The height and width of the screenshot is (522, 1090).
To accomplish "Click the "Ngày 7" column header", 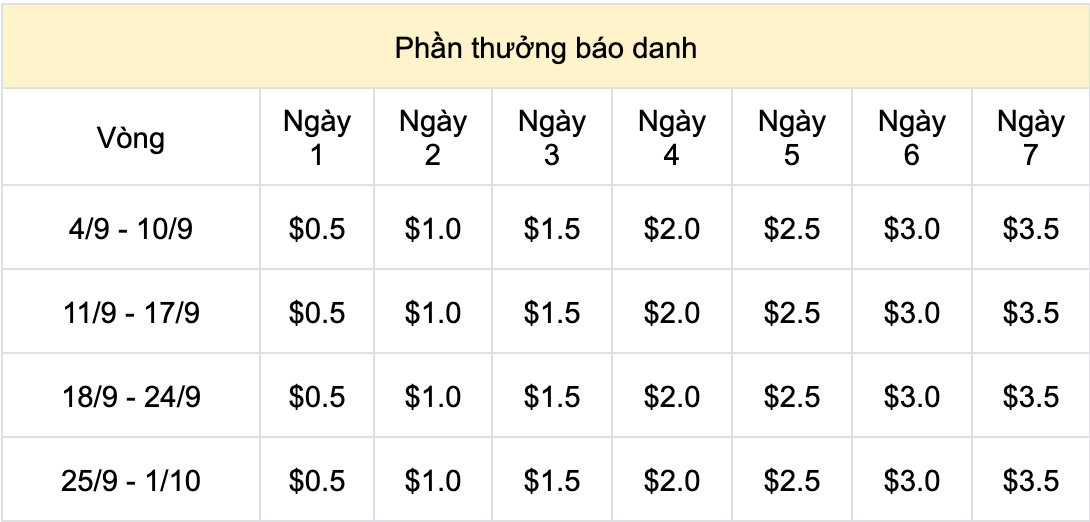I will point(1030,138).
